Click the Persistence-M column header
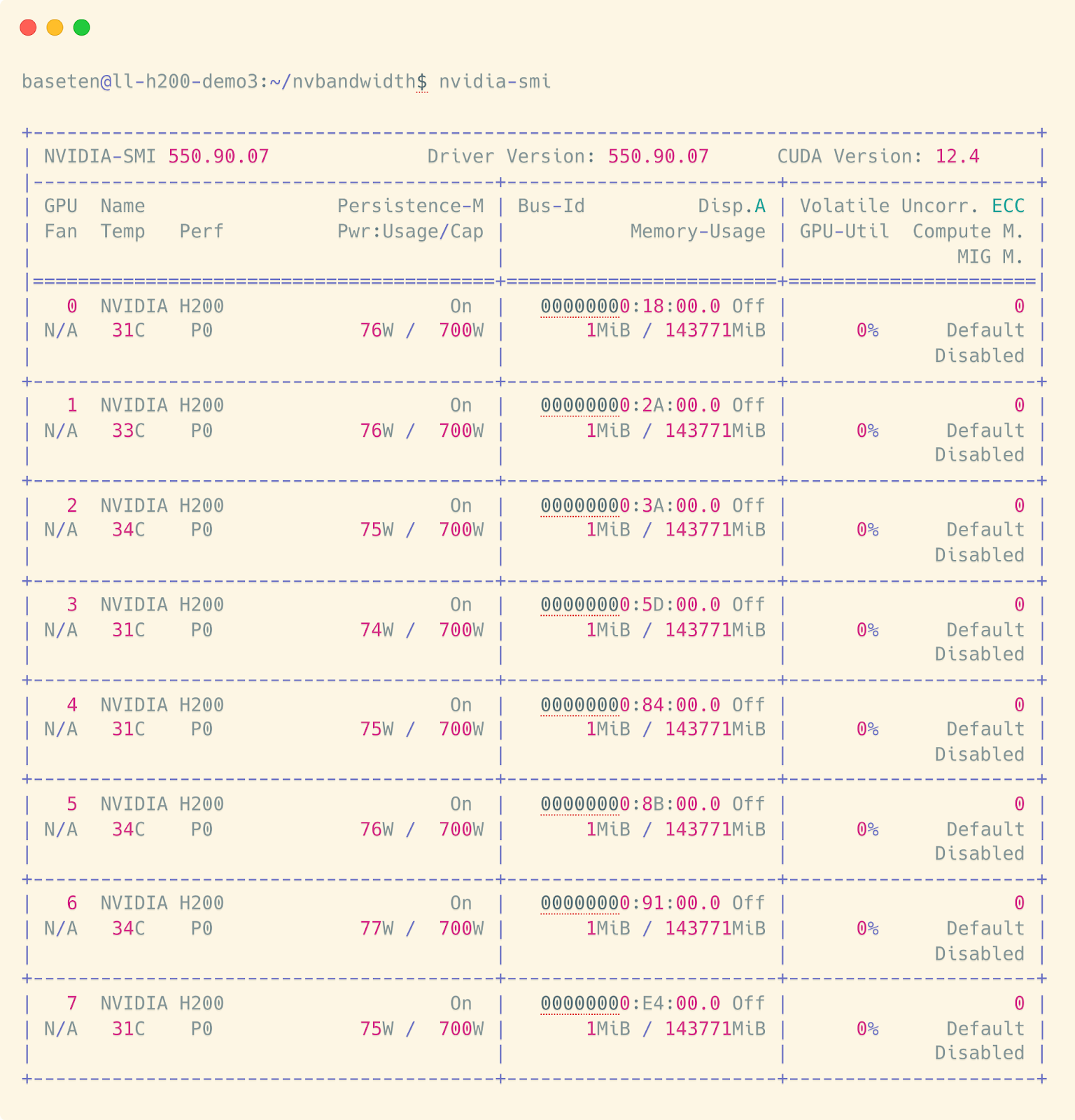This screenshot has height=1120, width=1075. (x=411, y=206)
